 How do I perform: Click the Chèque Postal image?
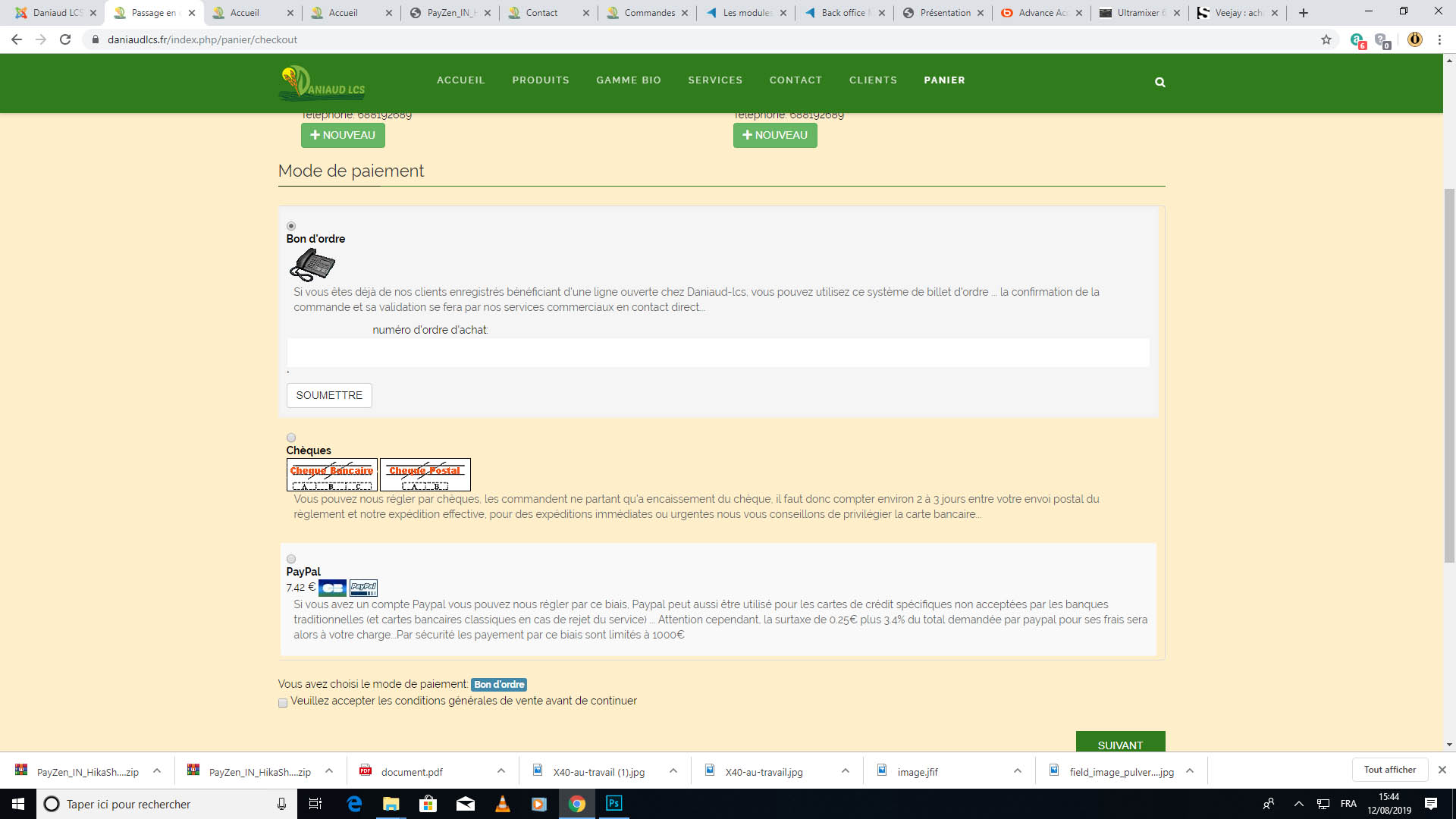tap(425, 475)
